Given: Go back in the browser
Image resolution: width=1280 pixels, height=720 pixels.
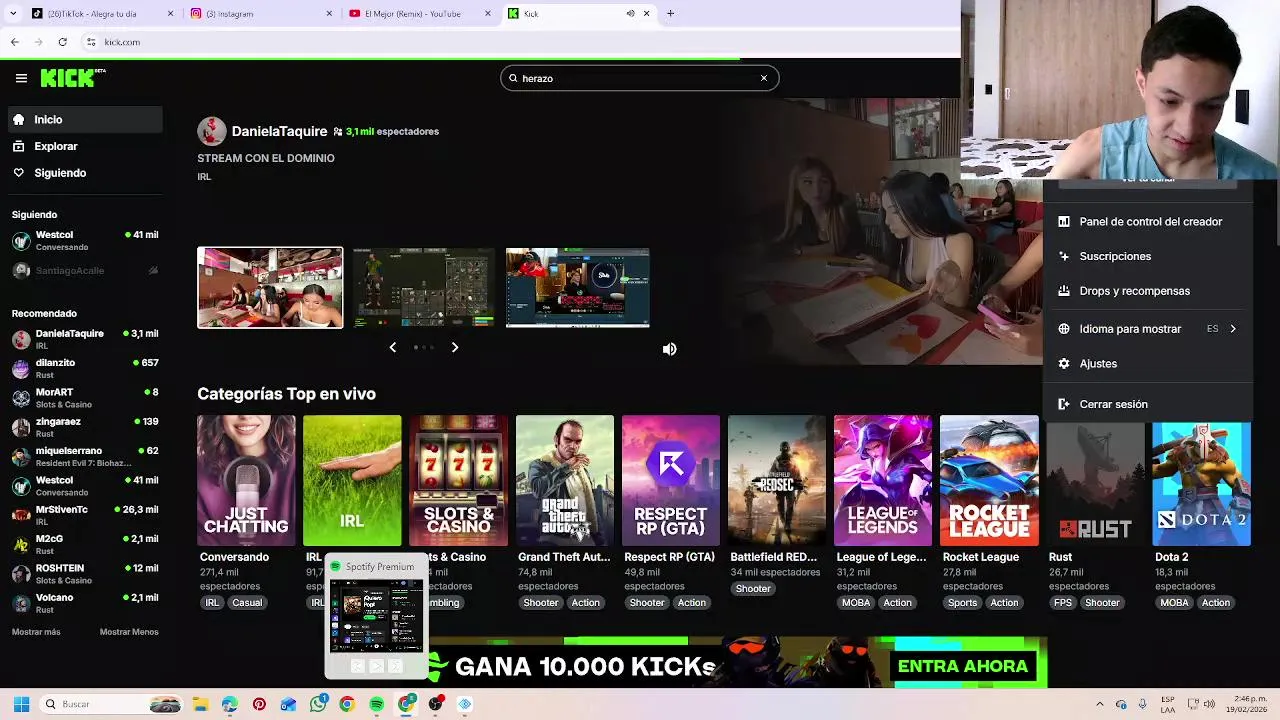Looking at the screenshot, I should (14, 42).
